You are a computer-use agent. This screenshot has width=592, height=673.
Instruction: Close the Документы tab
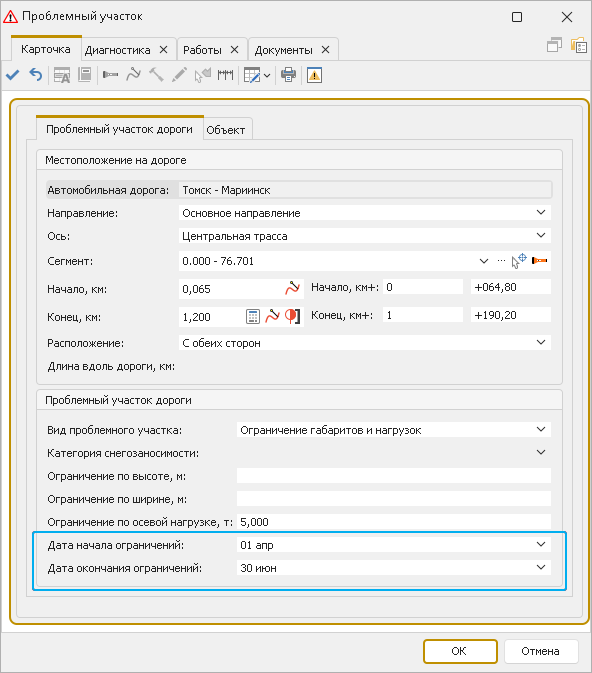pyautogui.click(x=325, y=50)
